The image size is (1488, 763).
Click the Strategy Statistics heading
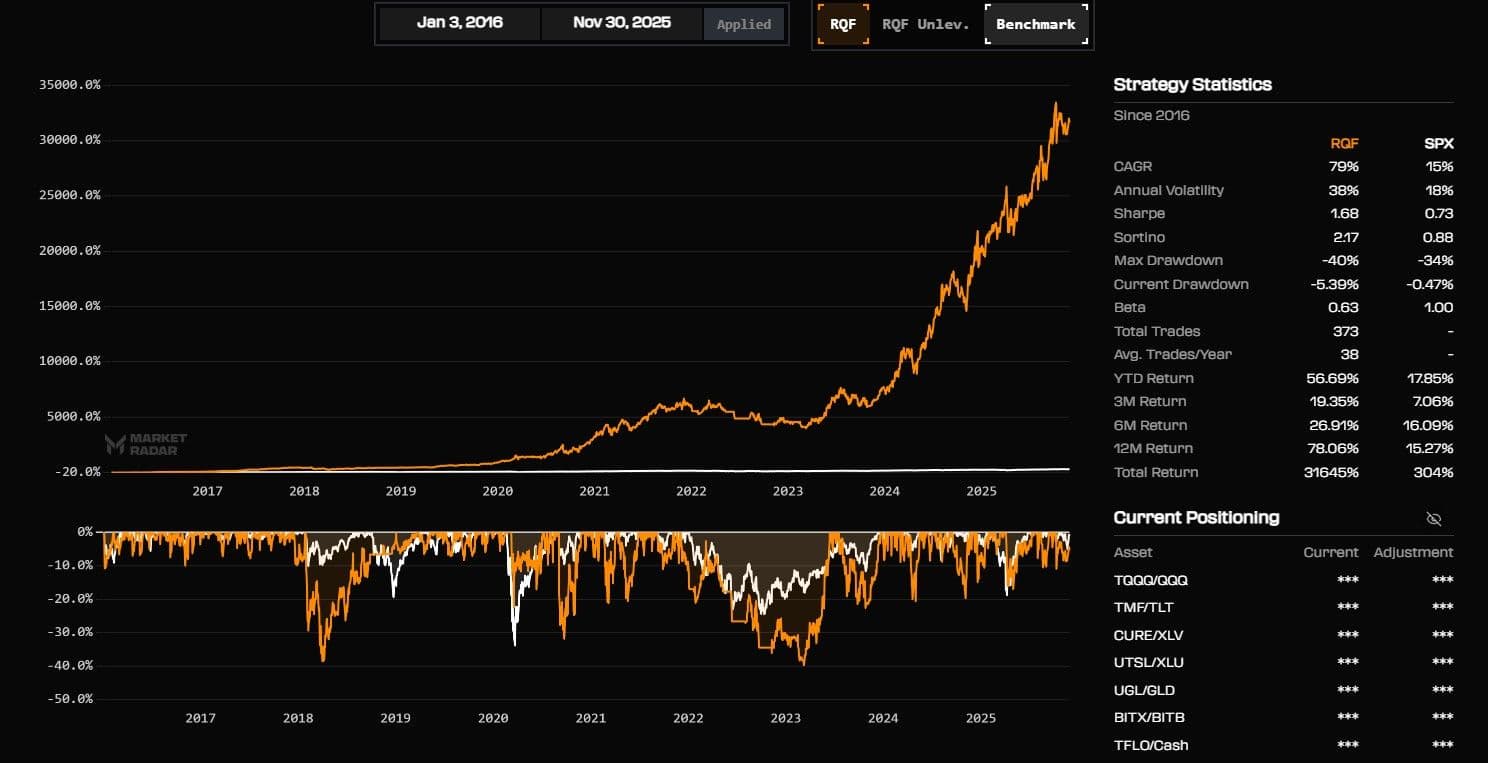1192,85
